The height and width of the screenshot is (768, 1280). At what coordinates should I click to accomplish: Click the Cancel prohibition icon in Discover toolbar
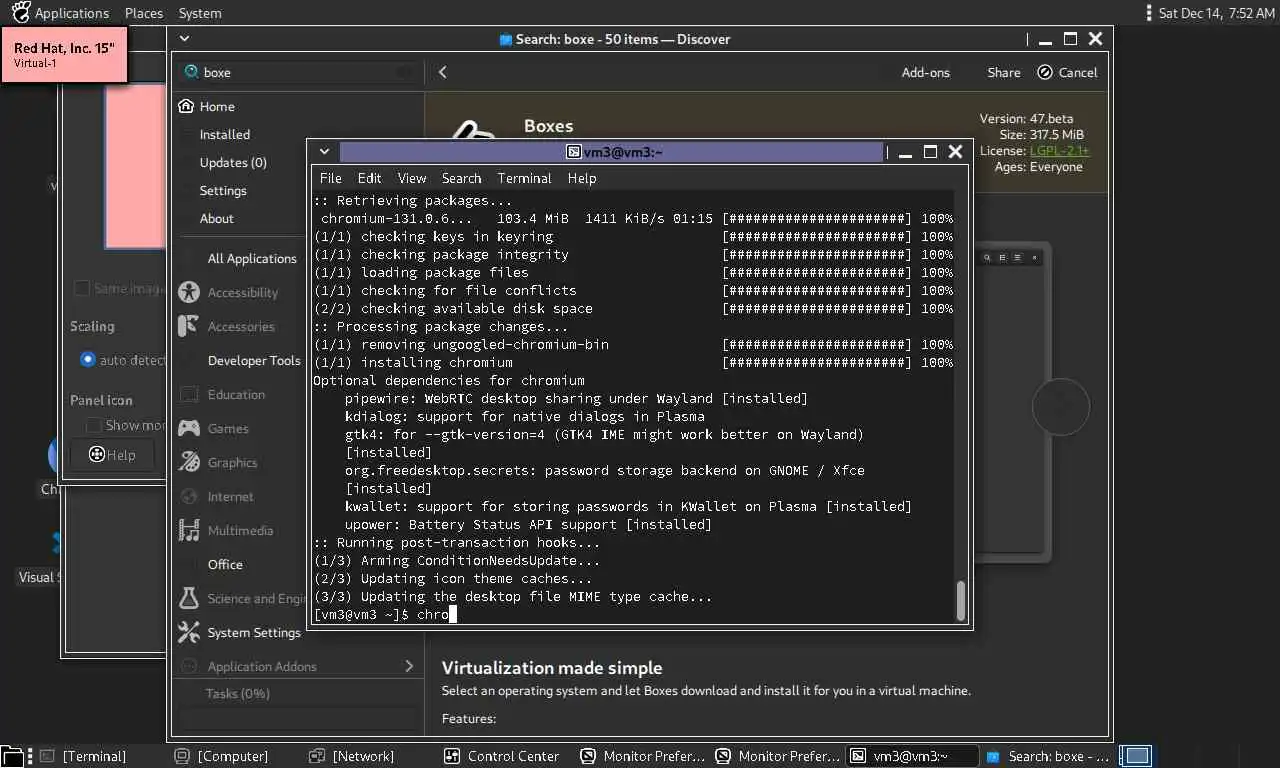[1045, 72]
